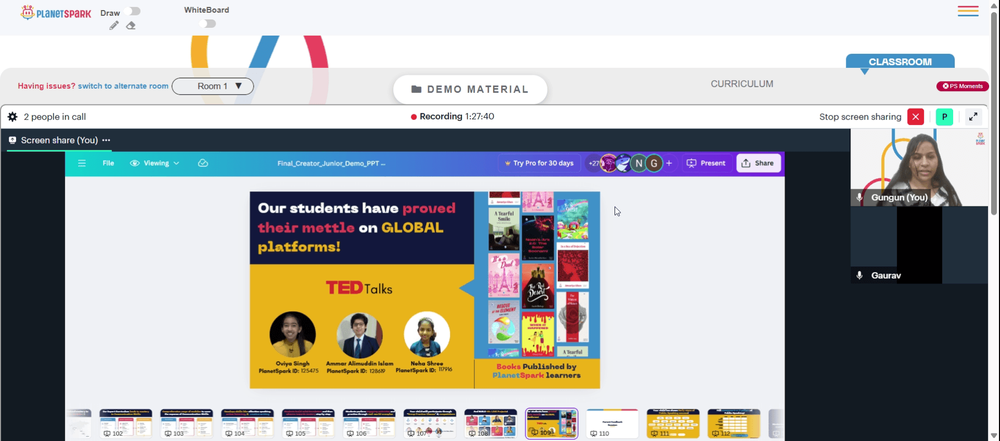Open call settings gear icon
The width and height of the screenshot is (1000, 441).
click(x=12, y=117)
